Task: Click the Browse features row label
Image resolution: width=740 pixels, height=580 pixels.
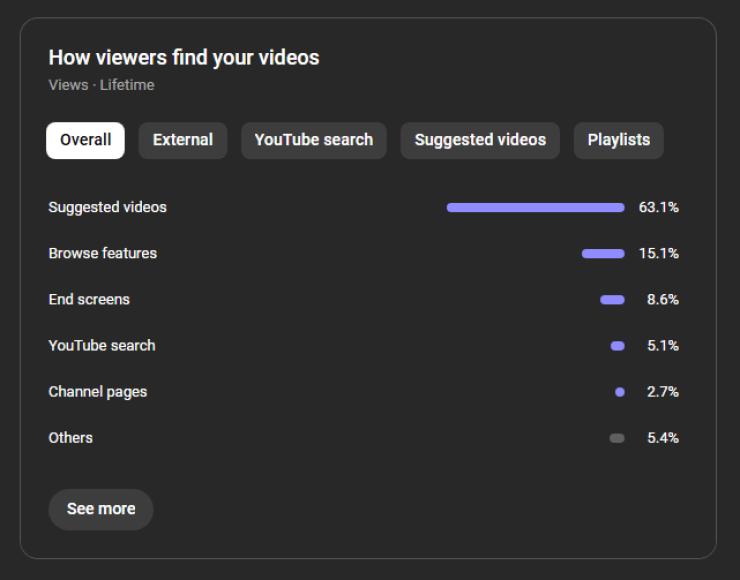Action: 103,254
